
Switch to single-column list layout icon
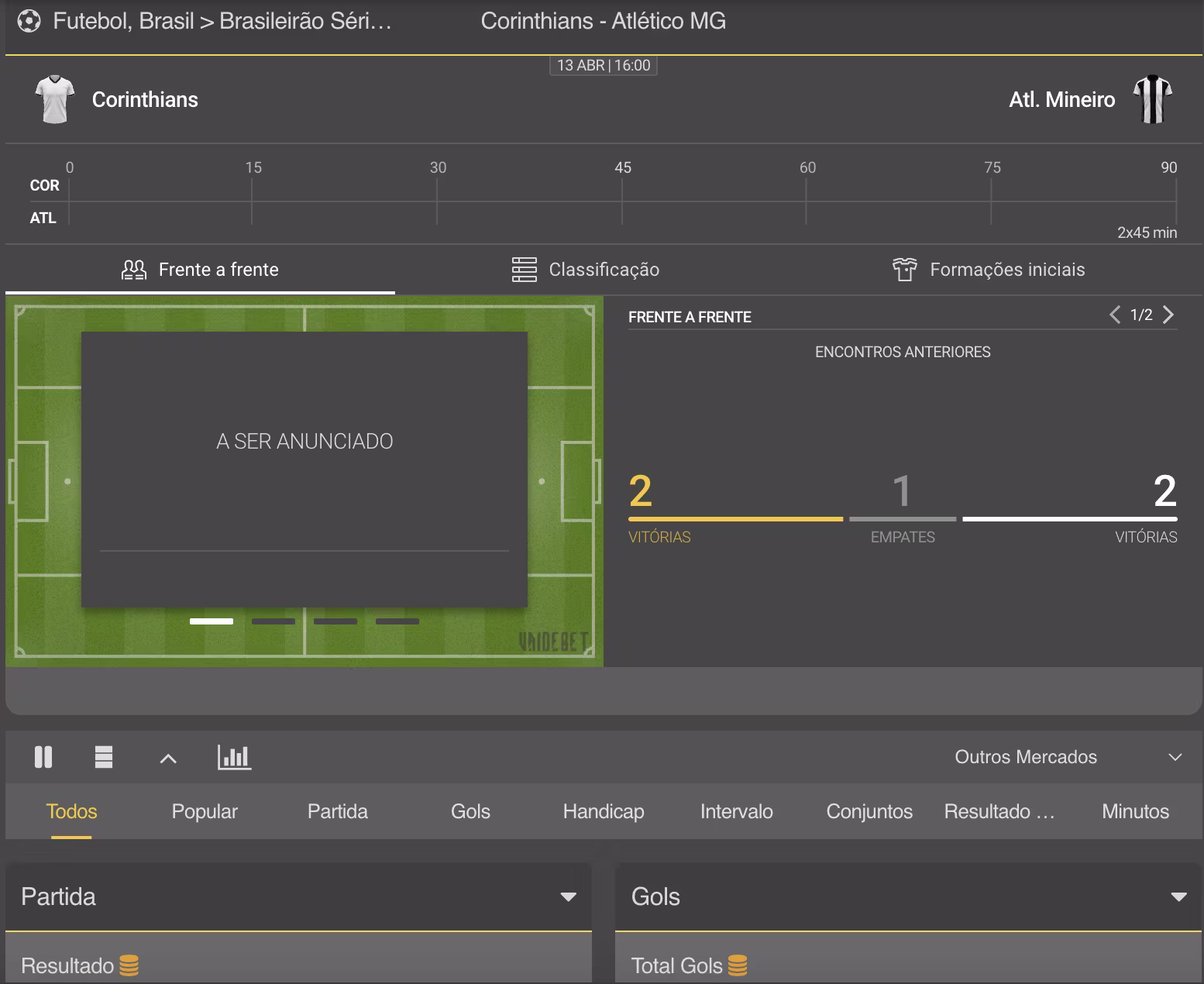tap(104, 757)
